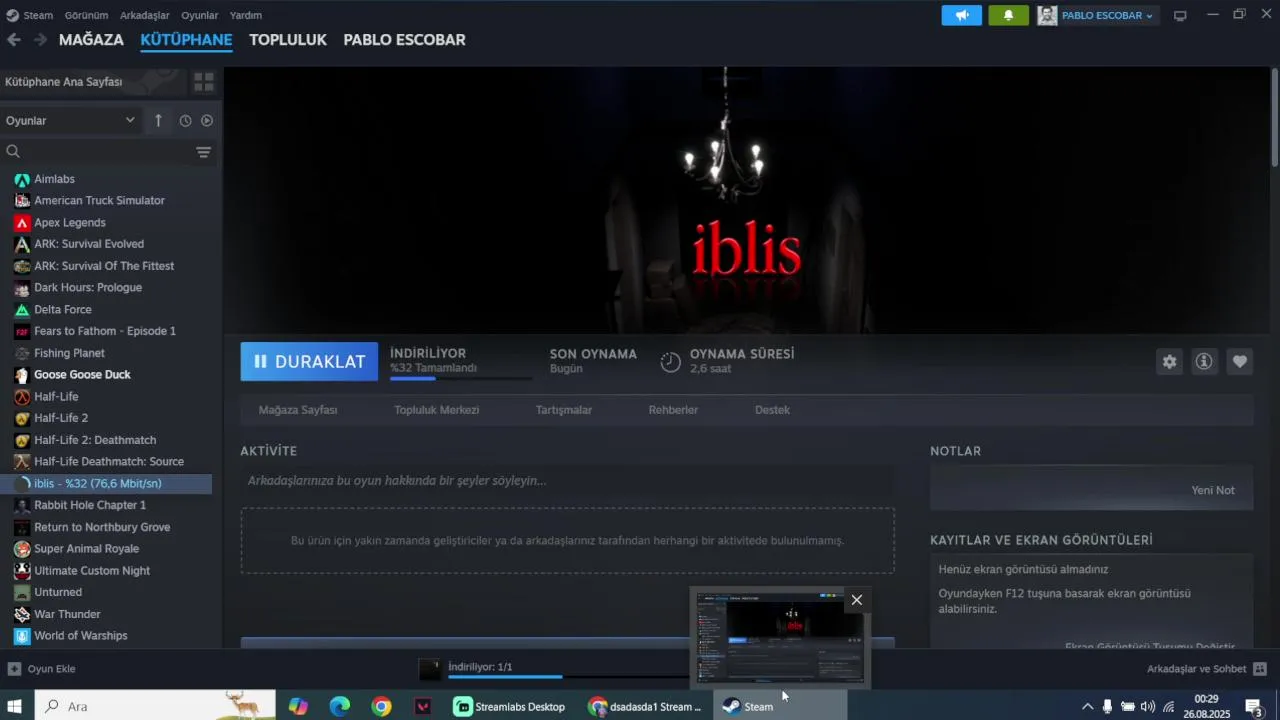Select Fears to Fathom - Episode 1
Screen dimensions: 1280x720
[x=106, y=331]
